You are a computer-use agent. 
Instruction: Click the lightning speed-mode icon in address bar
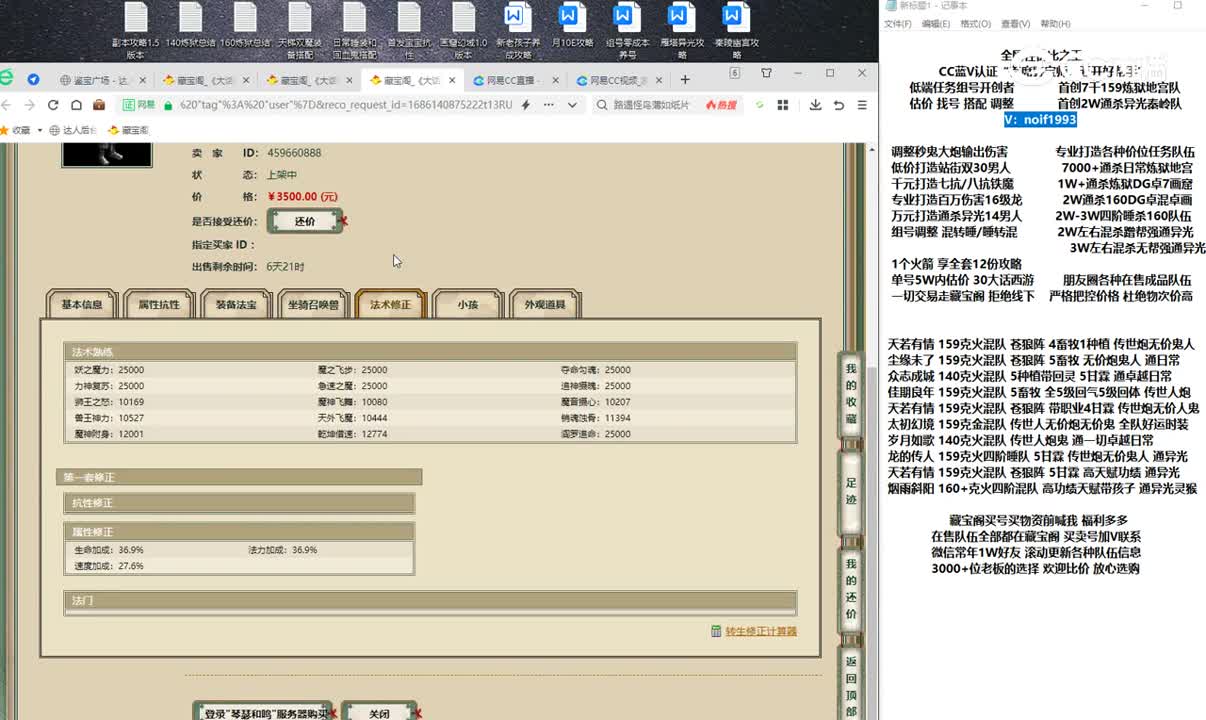[526, 105]
